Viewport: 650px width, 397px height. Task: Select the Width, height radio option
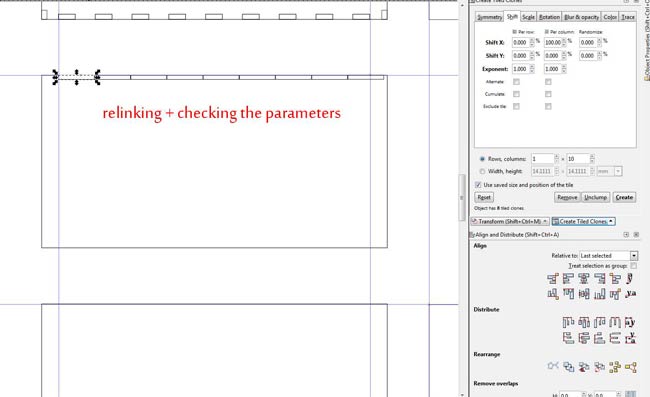click(x=482, y=171)
